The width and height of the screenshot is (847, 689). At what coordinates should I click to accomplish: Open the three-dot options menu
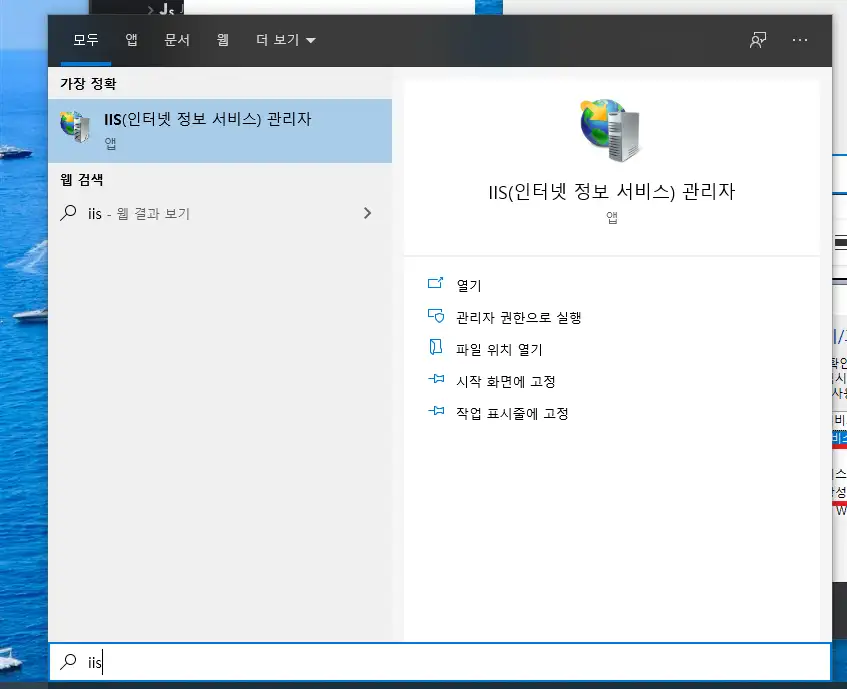[x=799, y=40]
